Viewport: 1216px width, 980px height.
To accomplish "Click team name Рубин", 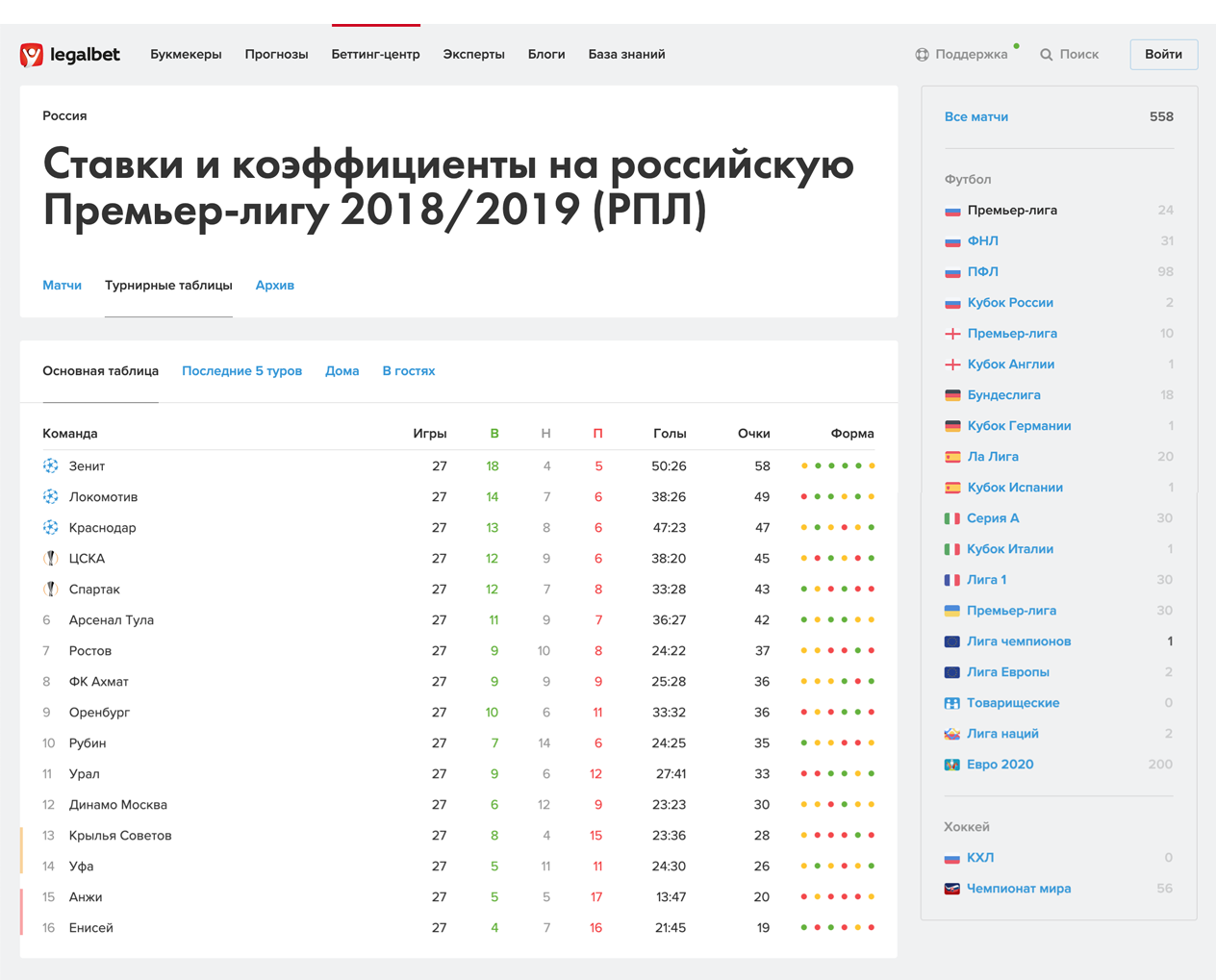I will point(87,743).
